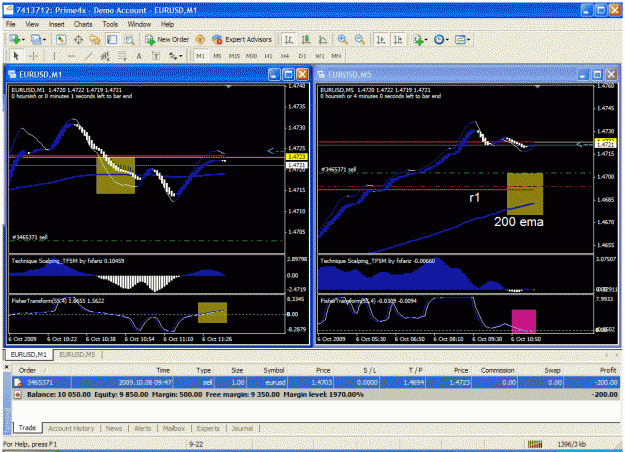Open the Data Window icon

click(x=78, y=39)
